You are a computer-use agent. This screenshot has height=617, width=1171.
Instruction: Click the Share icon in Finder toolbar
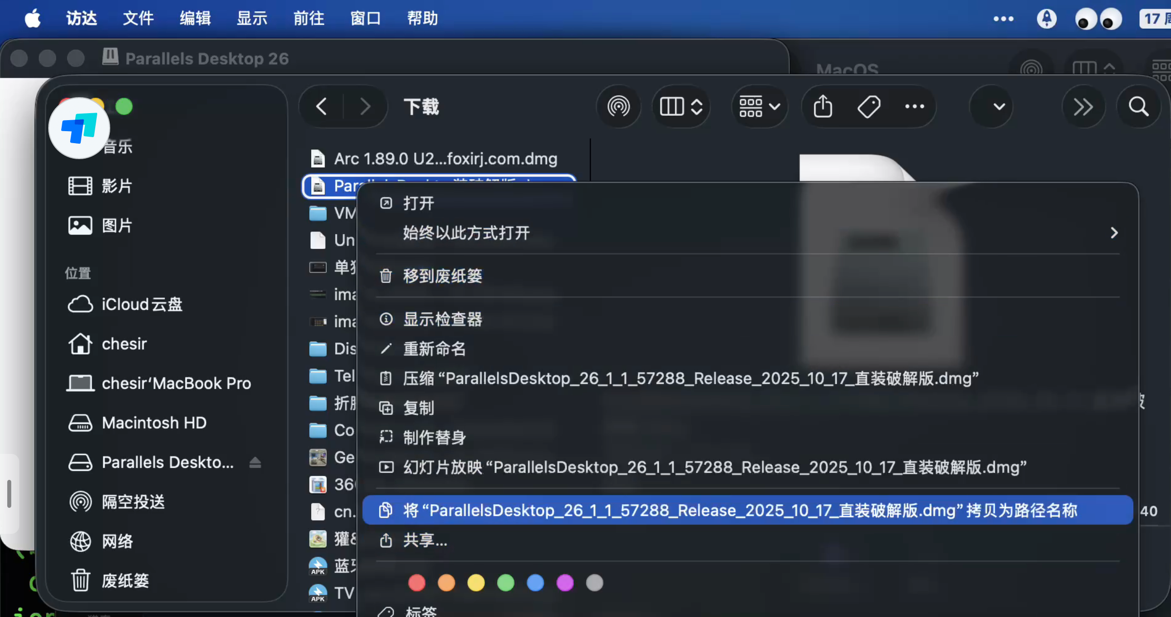coord(823,107)
